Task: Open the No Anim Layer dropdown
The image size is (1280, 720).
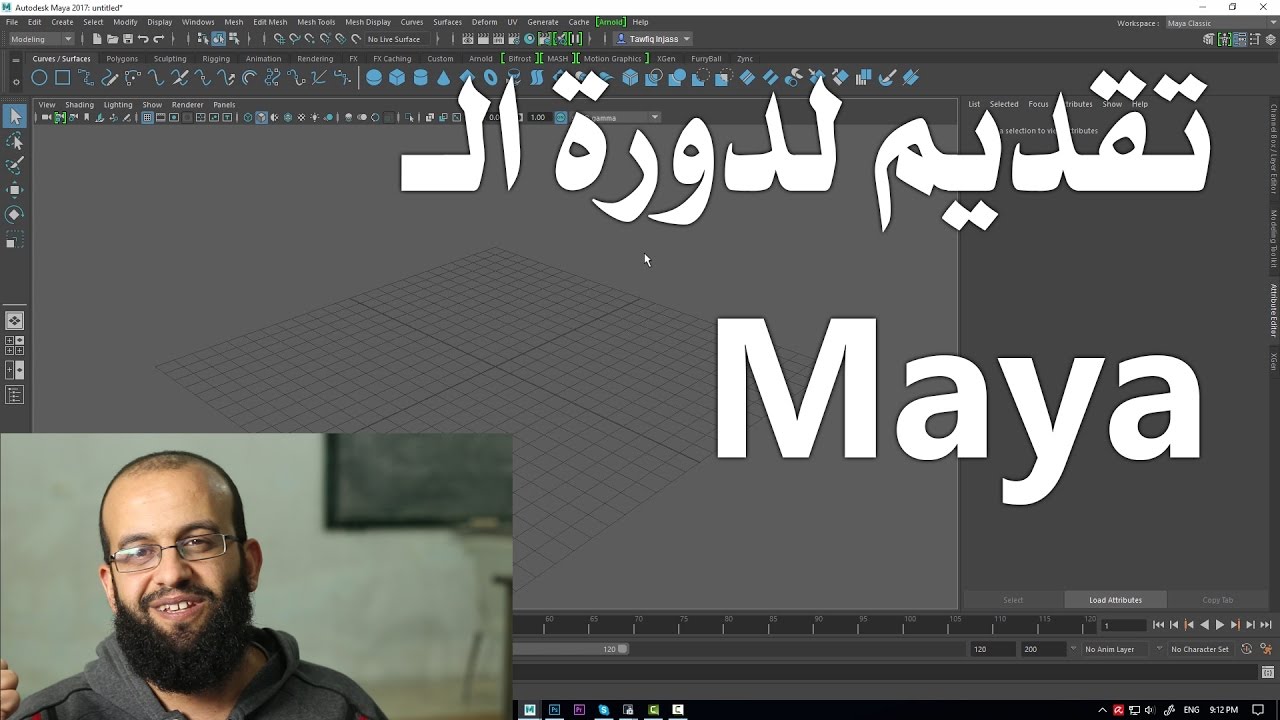Action: [1117, 649]
